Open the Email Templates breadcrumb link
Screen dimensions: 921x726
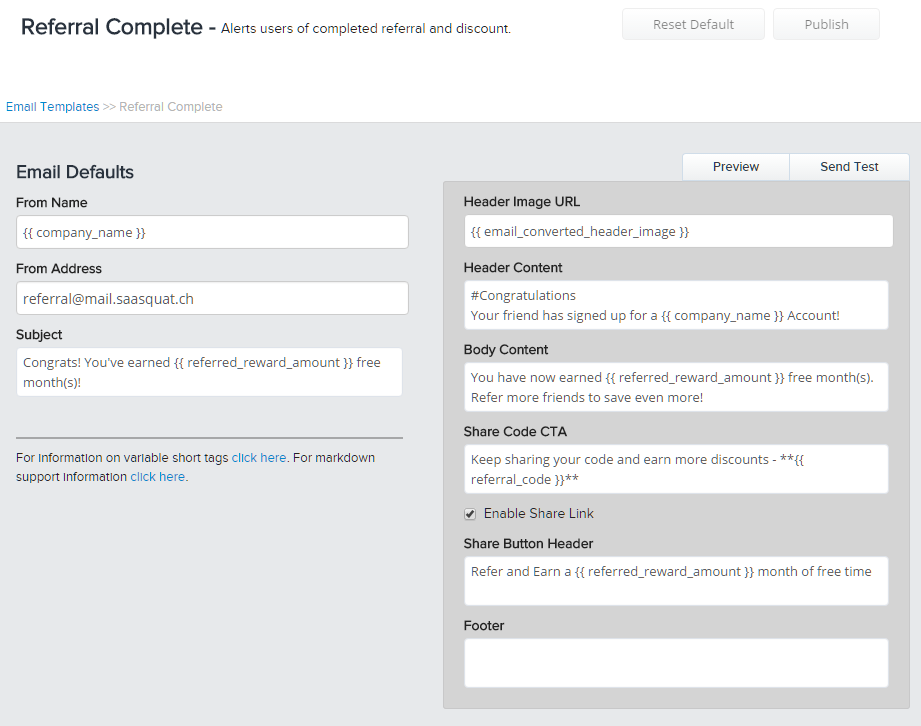52,107
